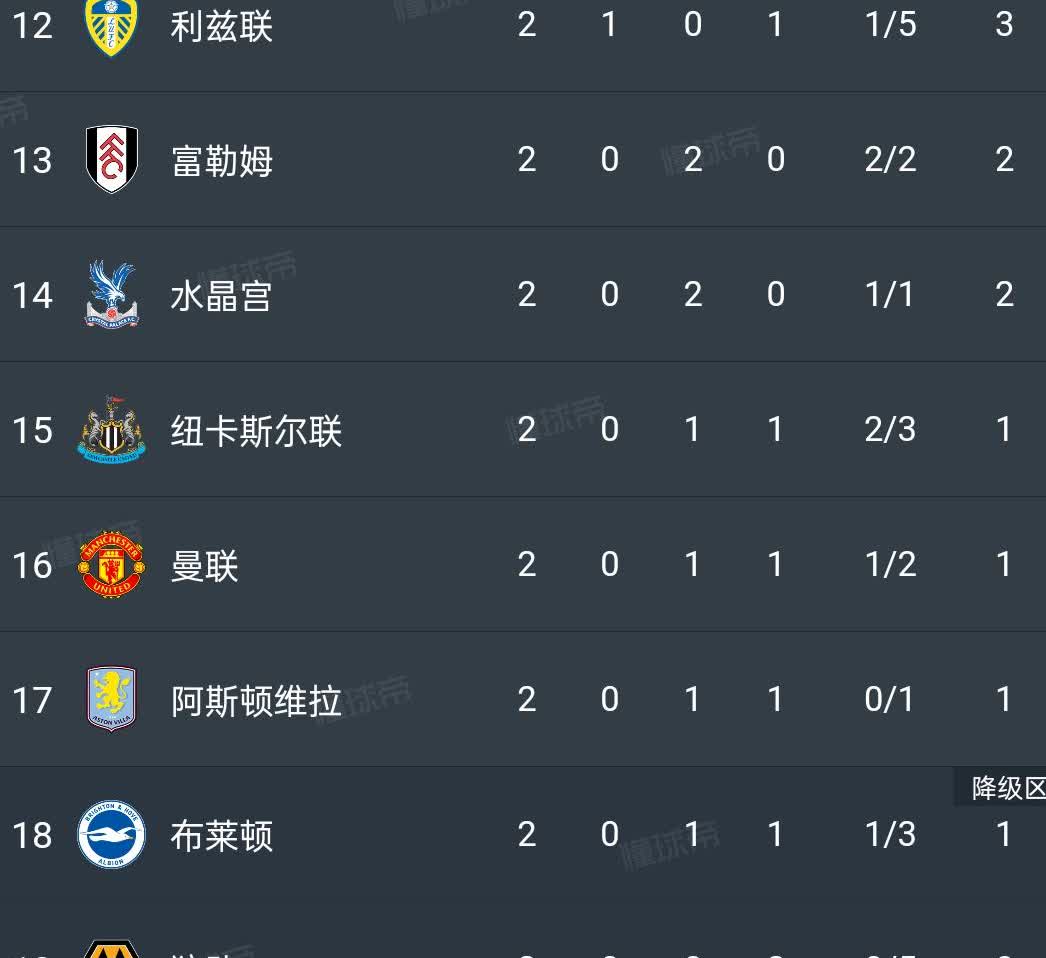
Task: Open the 阿斯顿维拉 team name
Action: (x=256, y=701)
